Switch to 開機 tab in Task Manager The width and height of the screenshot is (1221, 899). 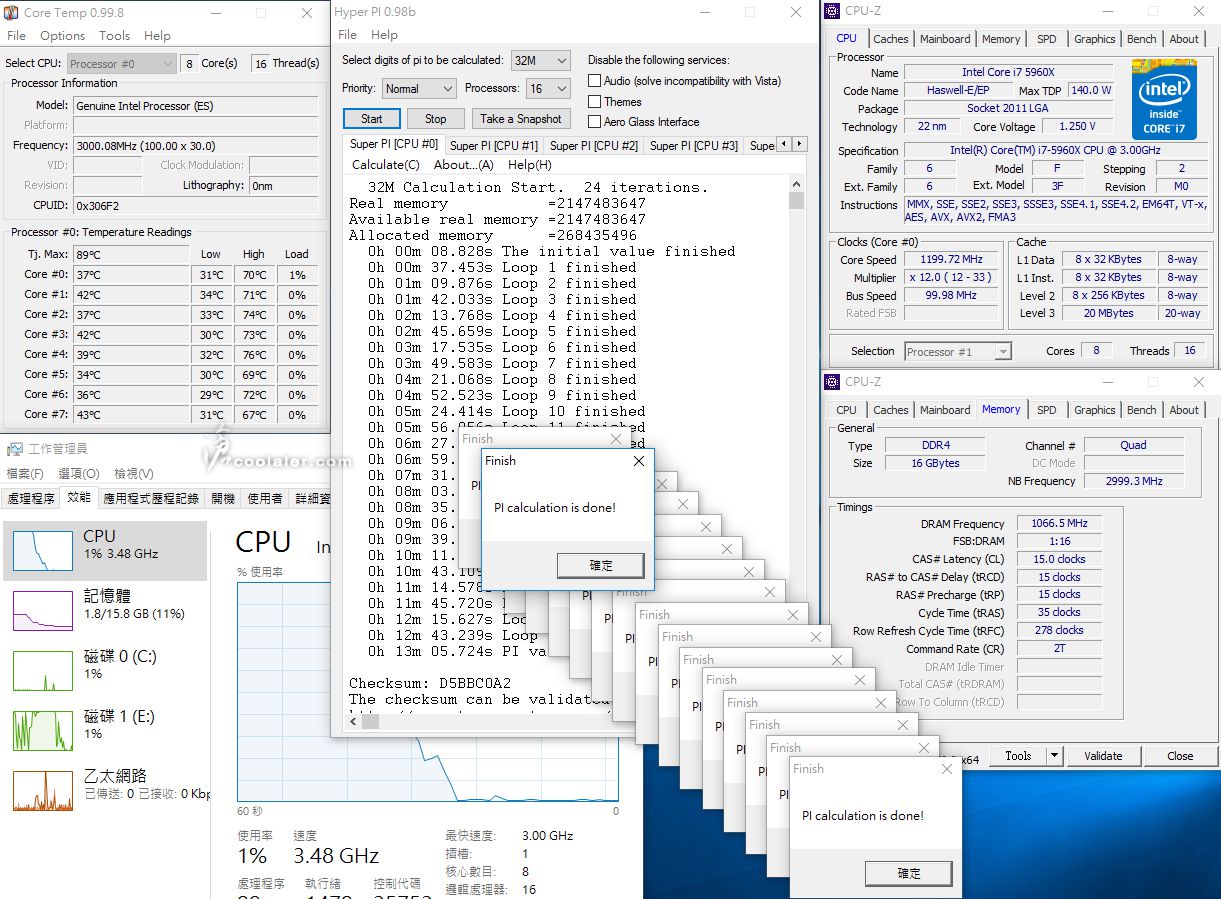(x=223, y=498)
